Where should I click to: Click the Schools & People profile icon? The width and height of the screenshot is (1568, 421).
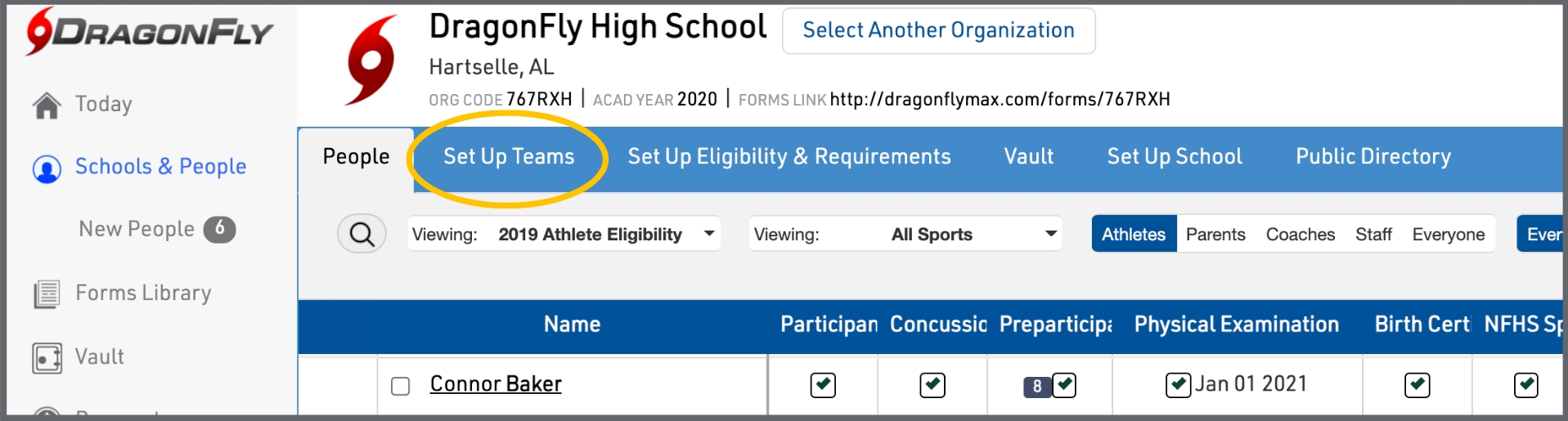(47, 168)
